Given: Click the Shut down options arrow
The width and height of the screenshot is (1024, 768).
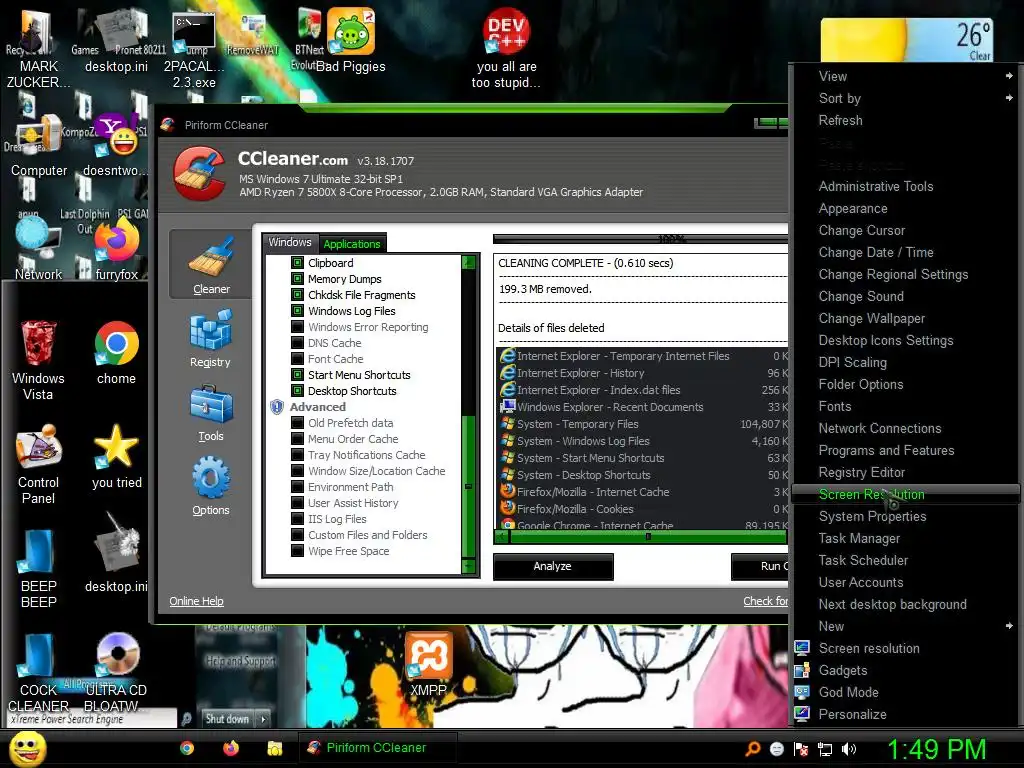Looking at the screenshot, I should 263,719.
